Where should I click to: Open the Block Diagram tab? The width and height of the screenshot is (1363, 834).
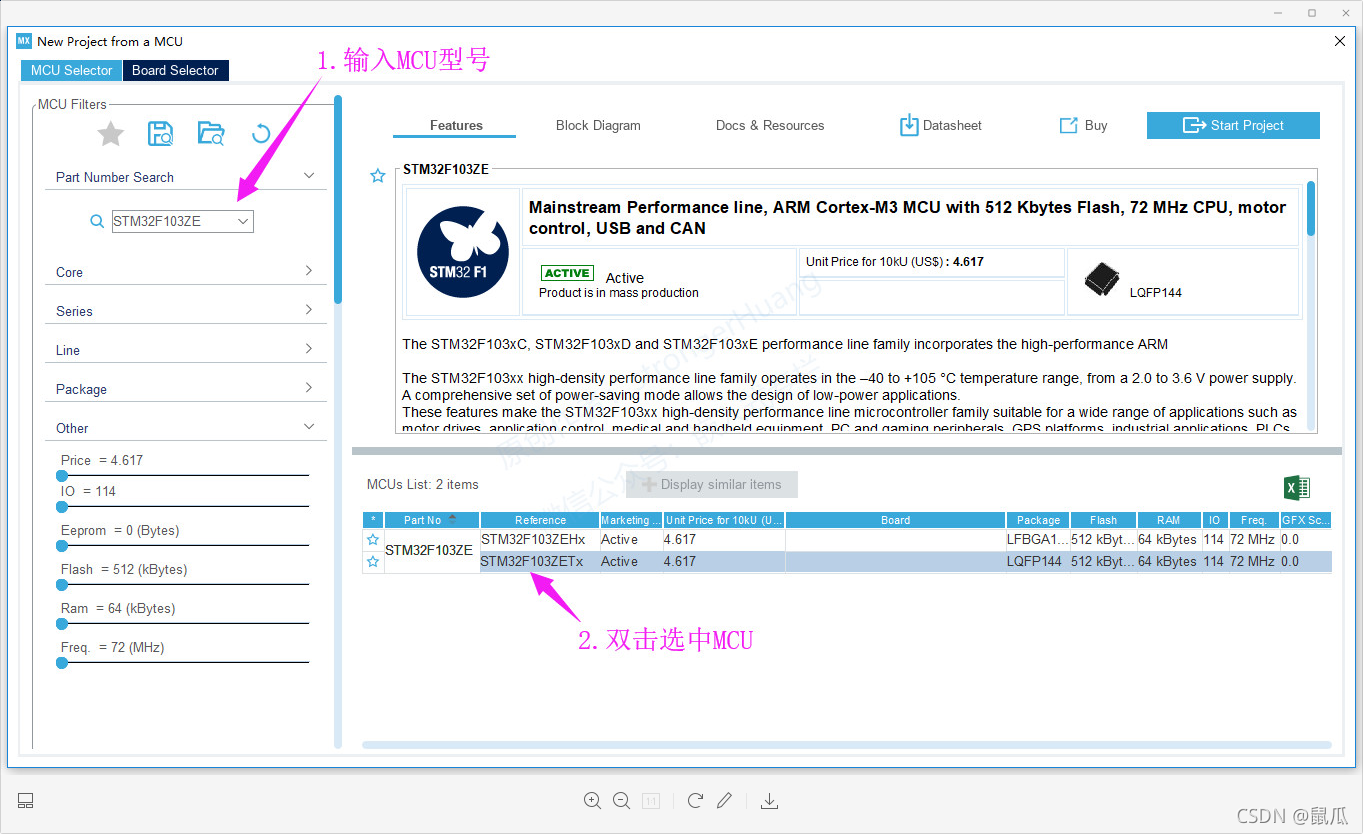(x=598, y=125)
